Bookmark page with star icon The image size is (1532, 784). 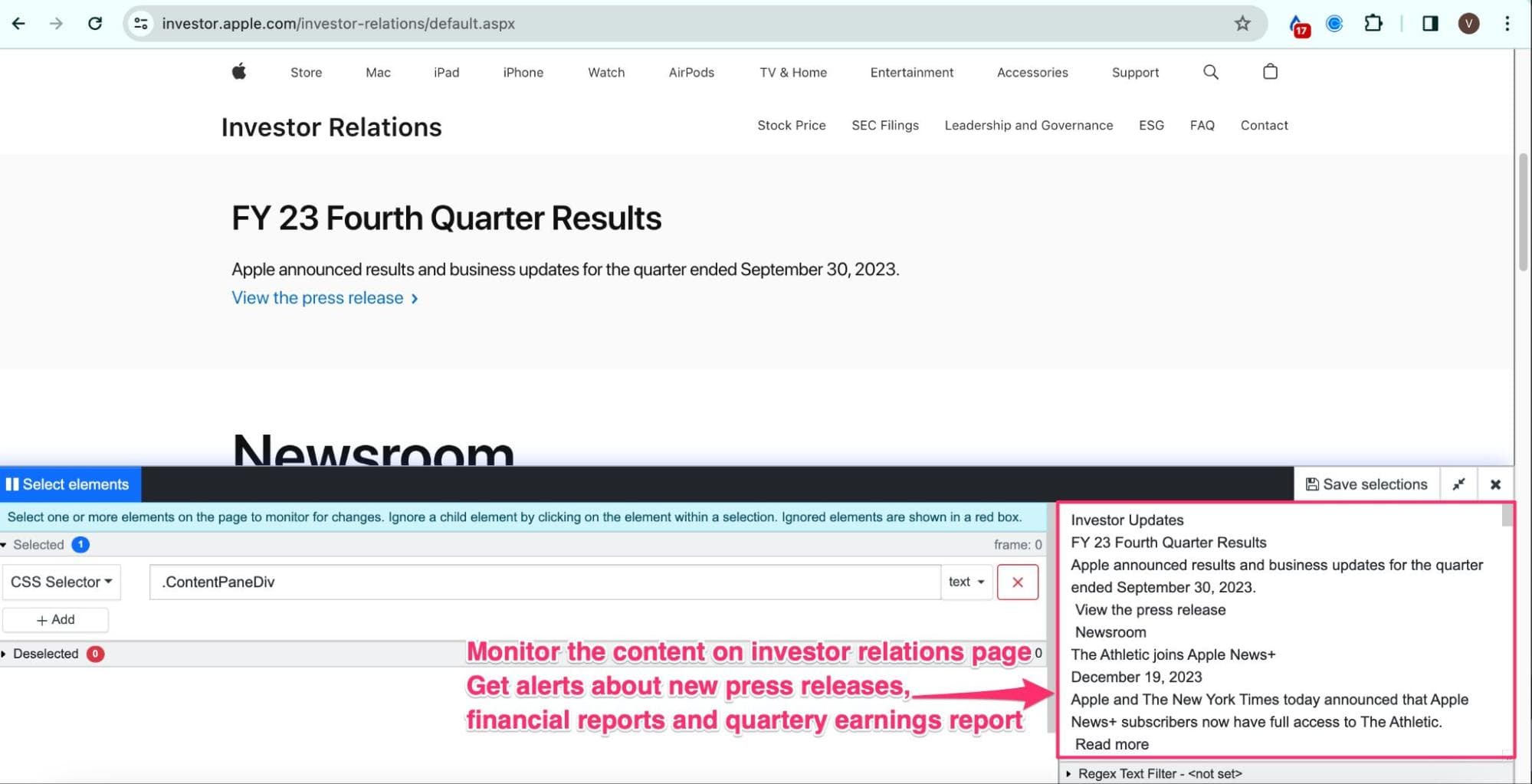(x=1242, y=24)
